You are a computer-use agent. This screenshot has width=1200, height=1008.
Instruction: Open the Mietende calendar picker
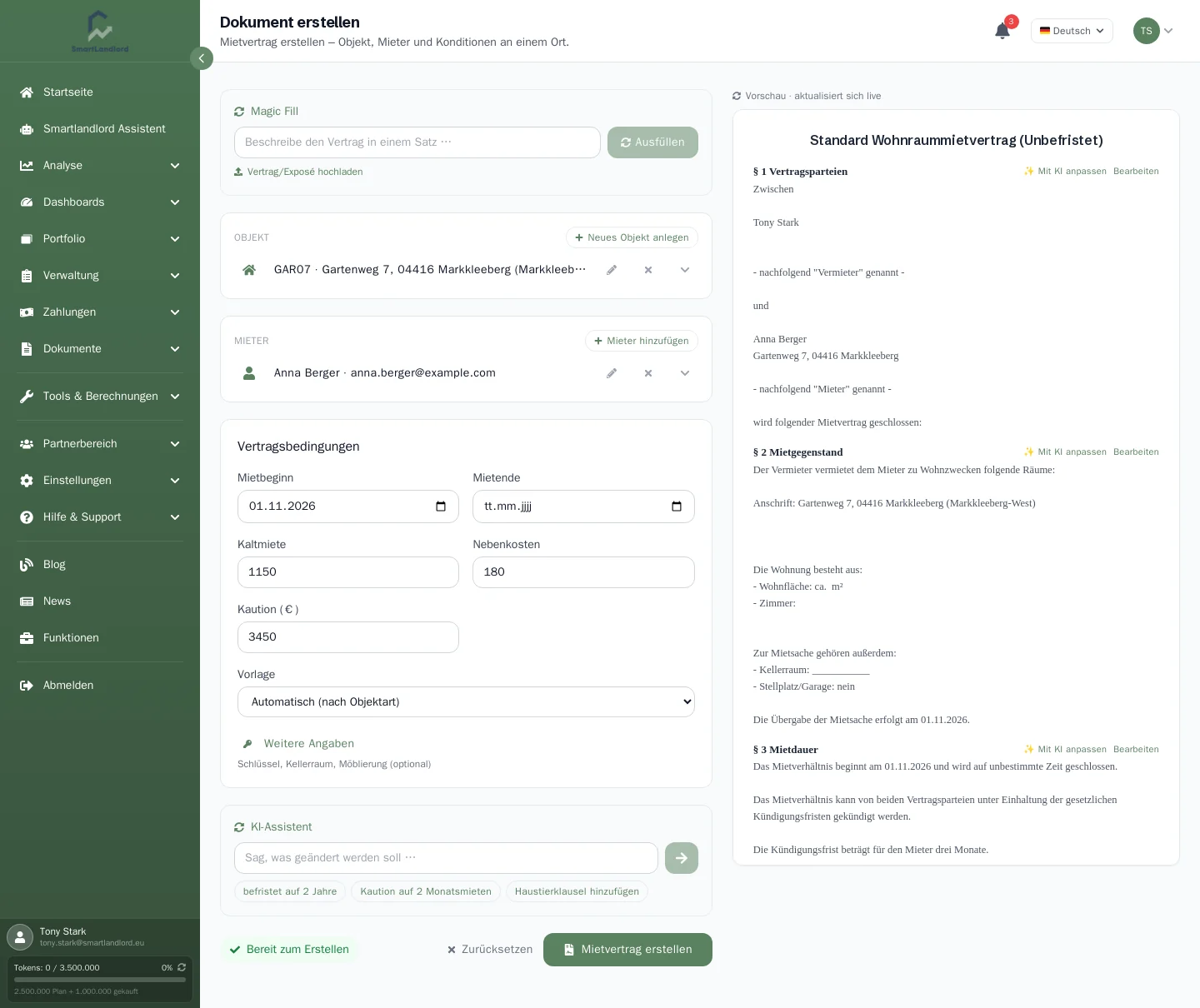click(x=677, y=506)
